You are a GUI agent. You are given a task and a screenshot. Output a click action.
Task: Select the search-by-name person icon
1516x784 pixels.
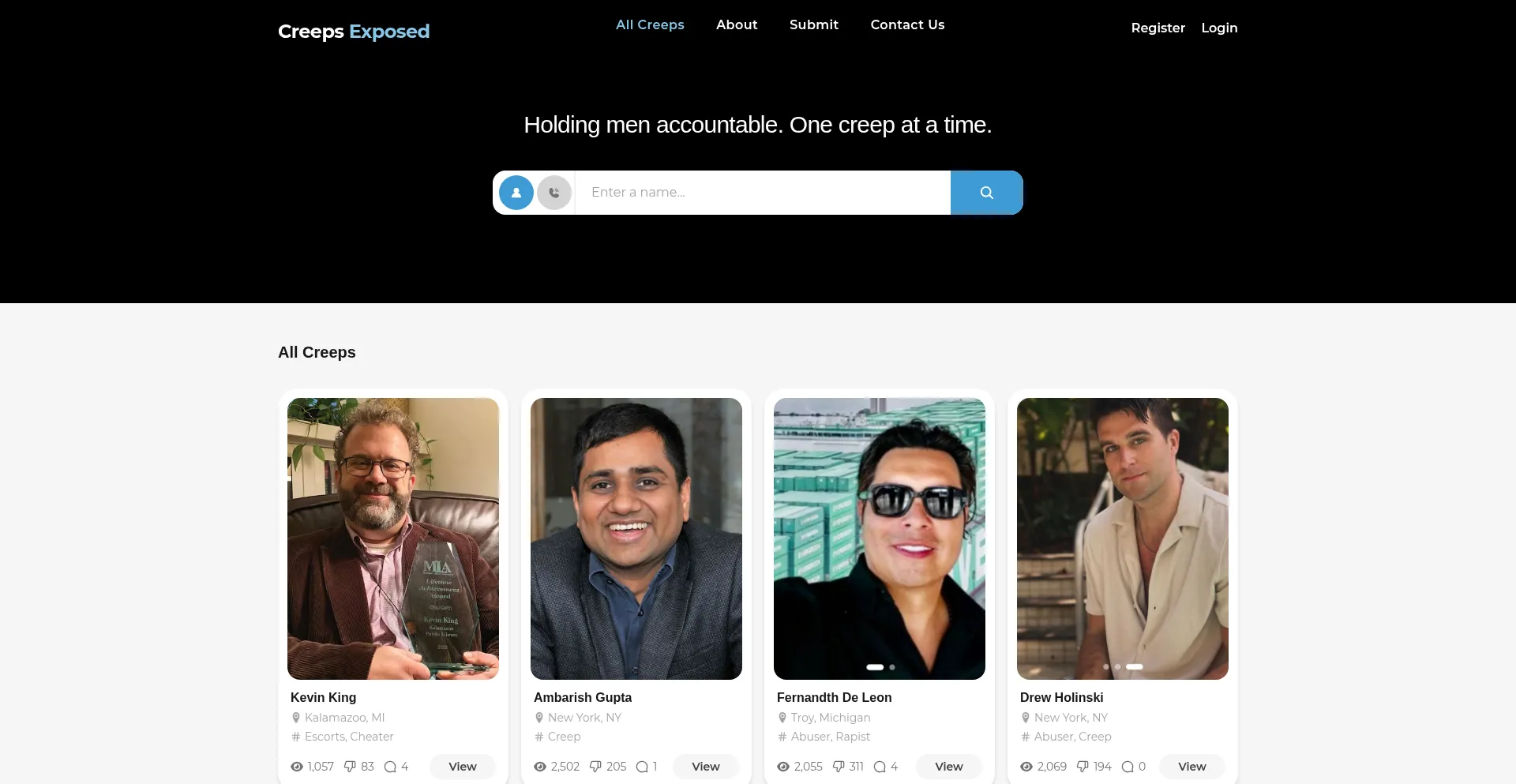click(516, 193)
